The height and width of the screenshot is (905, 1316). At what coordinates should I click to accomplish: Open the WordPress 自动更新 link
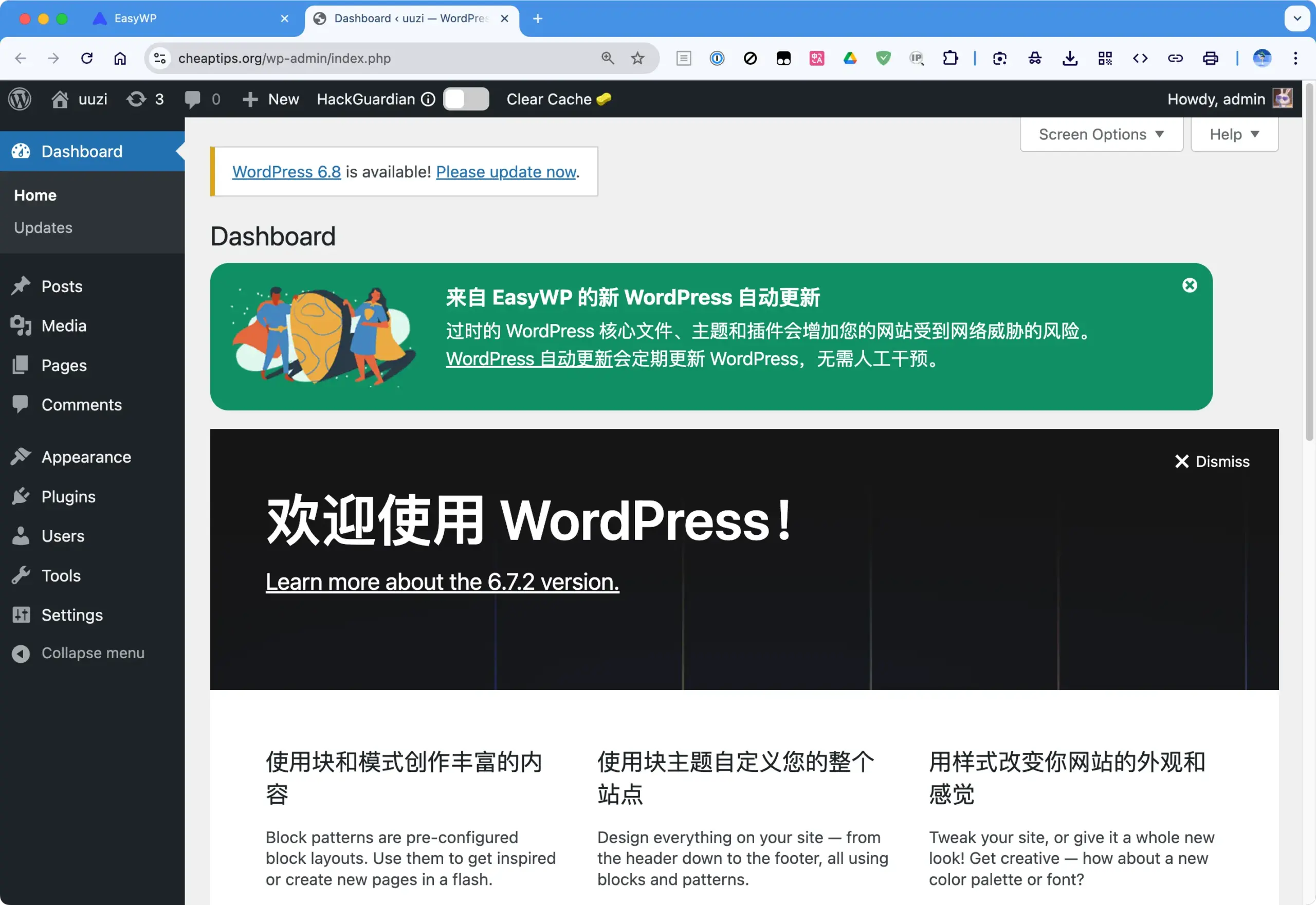[x=529, y=359]
